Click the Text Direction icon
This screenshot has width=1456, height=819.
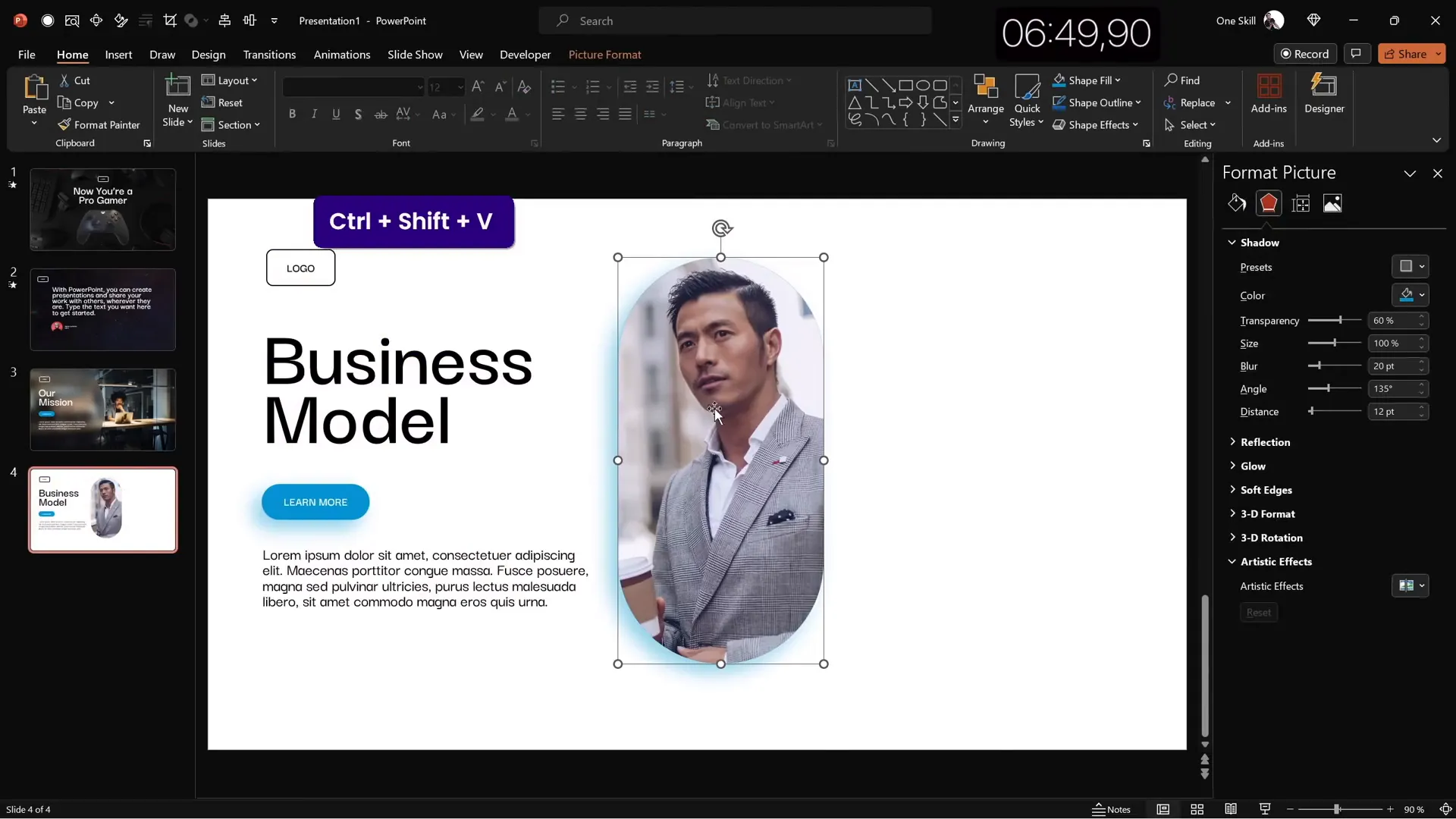point(714,80)
